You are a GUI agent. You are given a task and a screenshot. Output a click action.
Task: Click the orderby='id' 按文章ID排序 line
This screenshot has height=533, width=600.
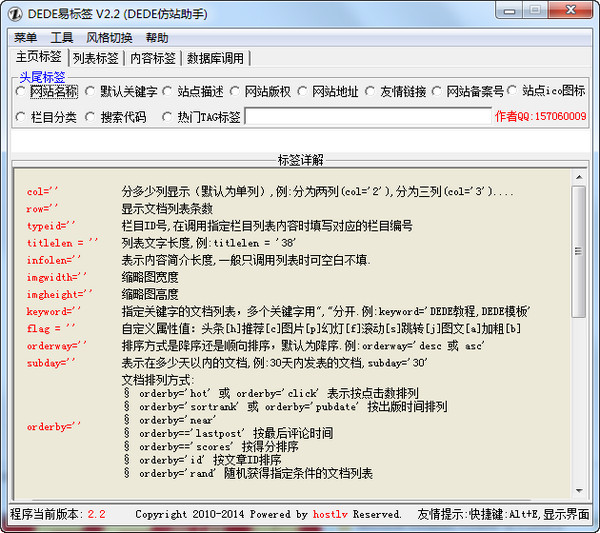click(x=203, y=460)
